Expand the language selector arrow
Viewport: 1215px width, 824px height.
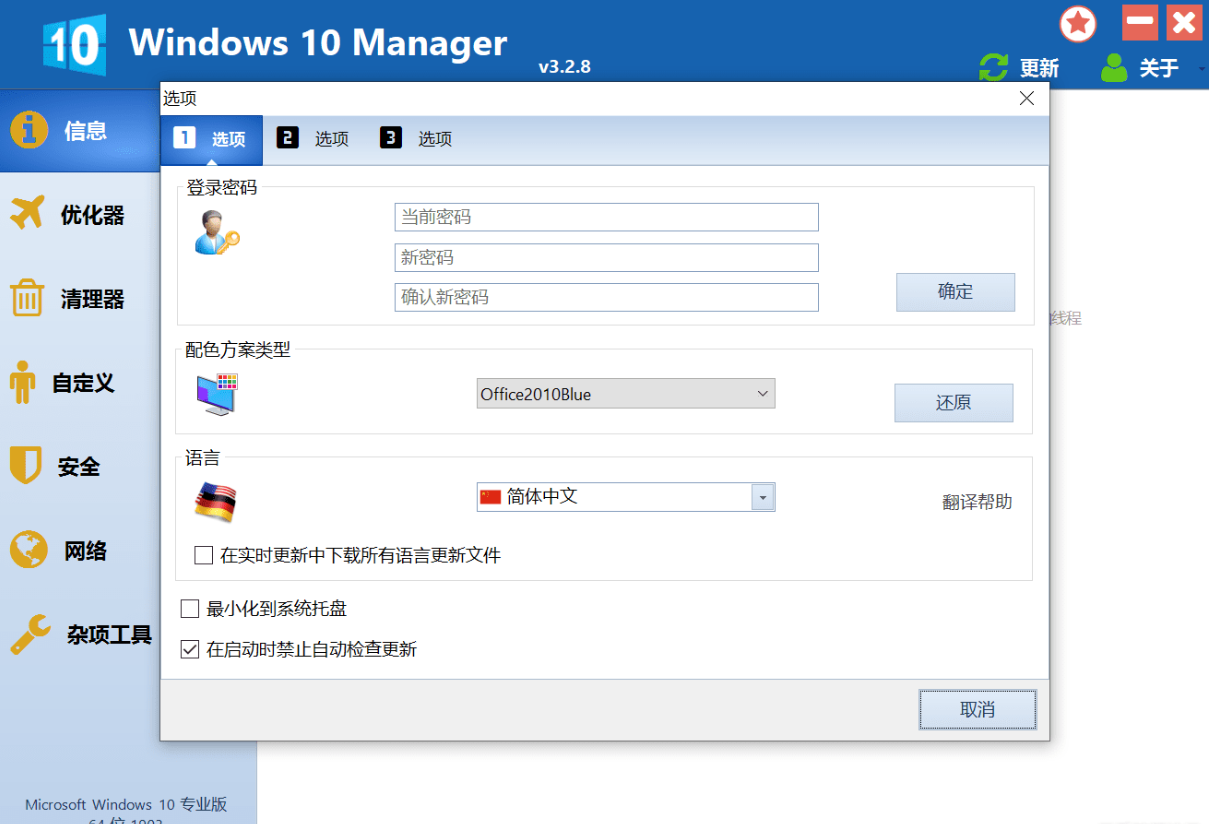point(765,497)
